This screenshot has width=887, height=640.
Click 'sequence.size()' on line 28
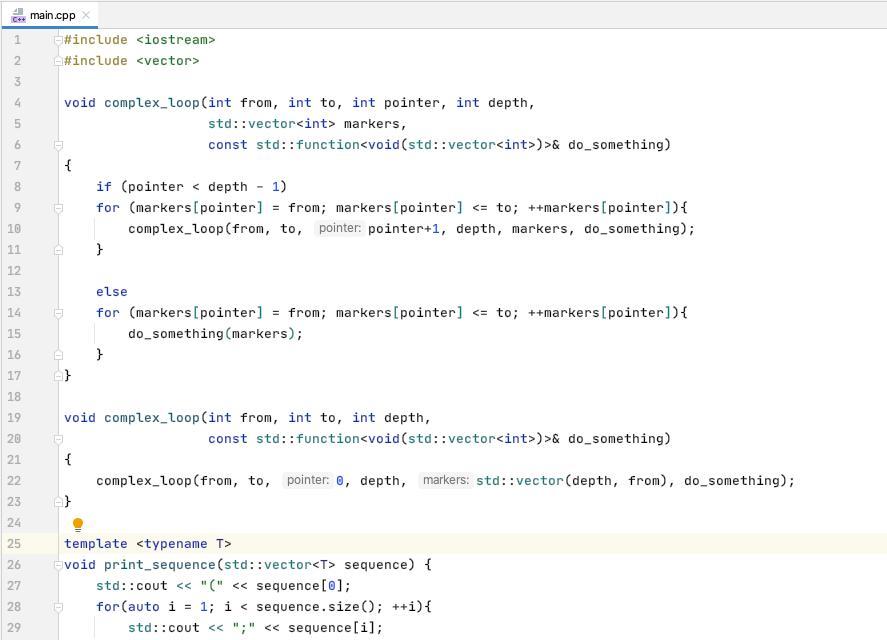[316, 607]
